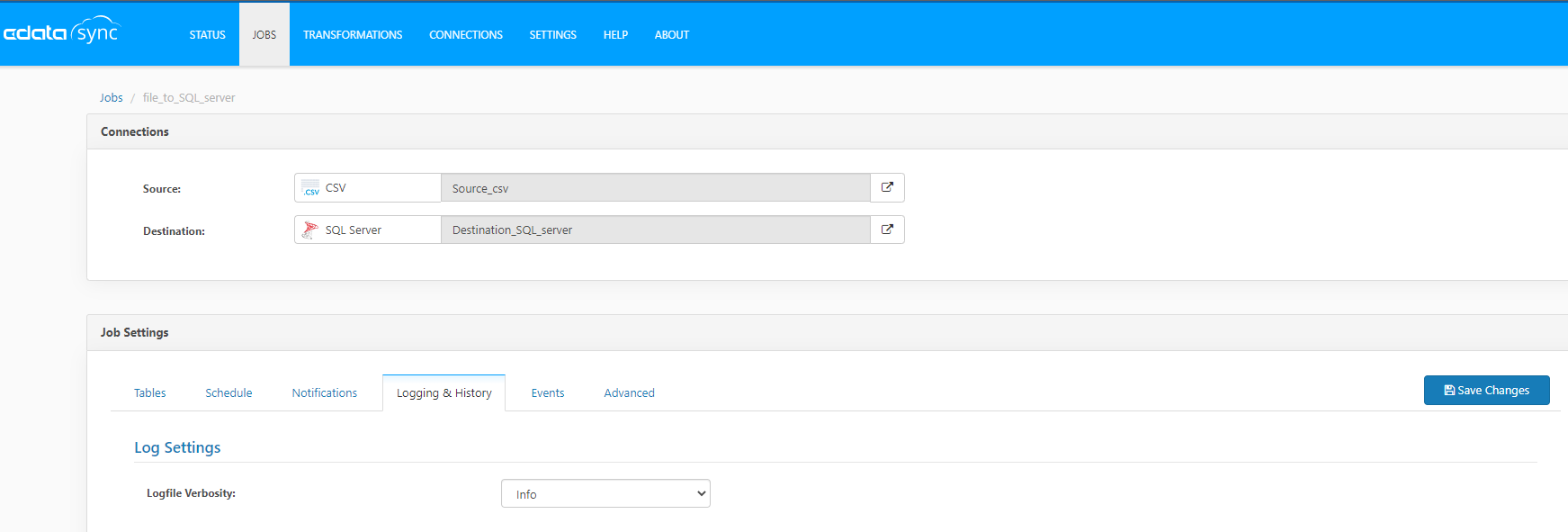Open Connections from the top menu
The height and width of the screenshot is (532, 1568).
466,35
